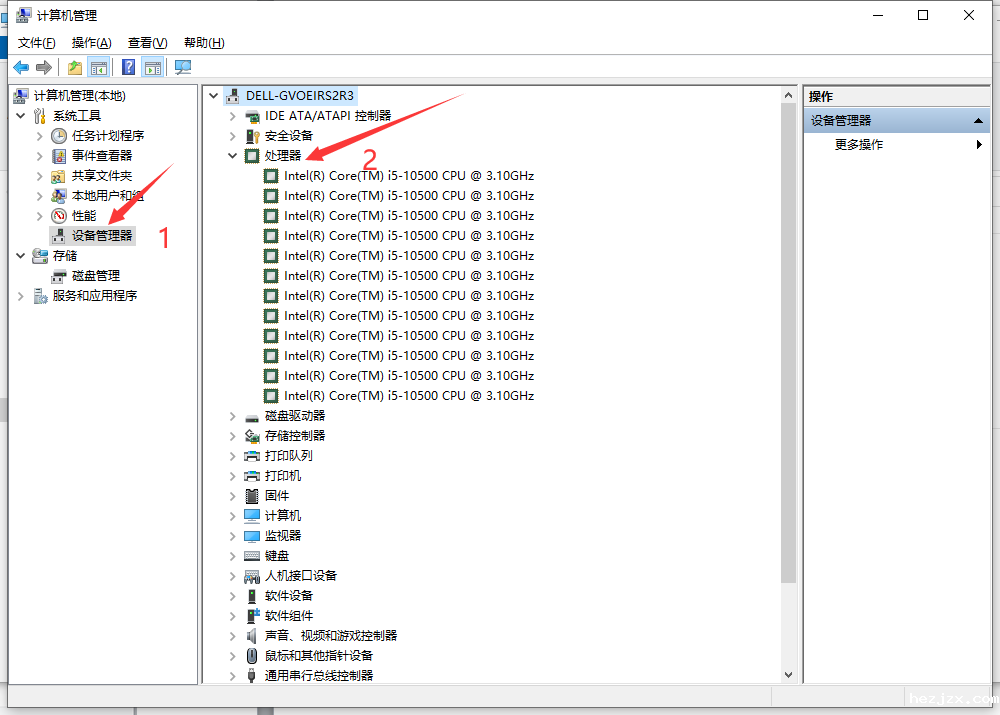Screen dimensions: 1000x715
Task: Click the 磁盘驱动器 drive icon
Action: click(252, 416)
